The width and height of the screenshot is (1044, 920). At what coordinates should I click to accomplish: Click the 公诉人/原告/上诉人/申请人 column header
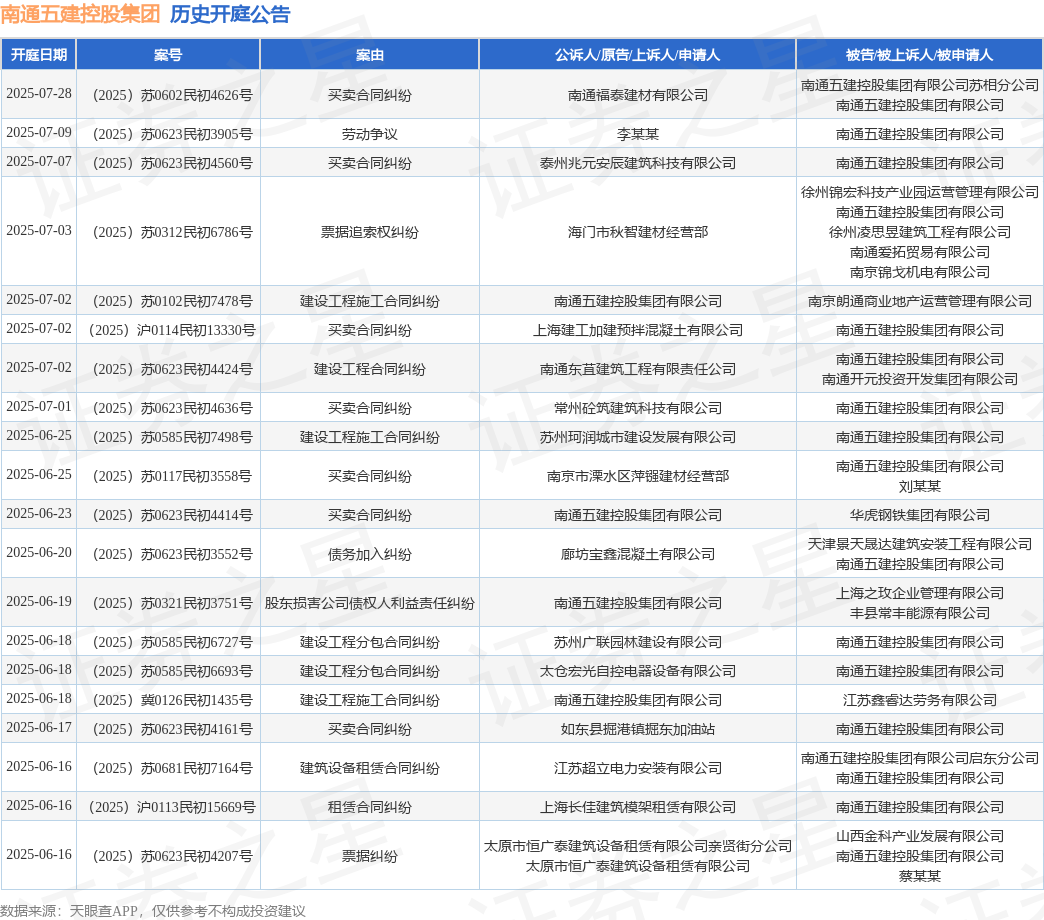coord(637,55)
